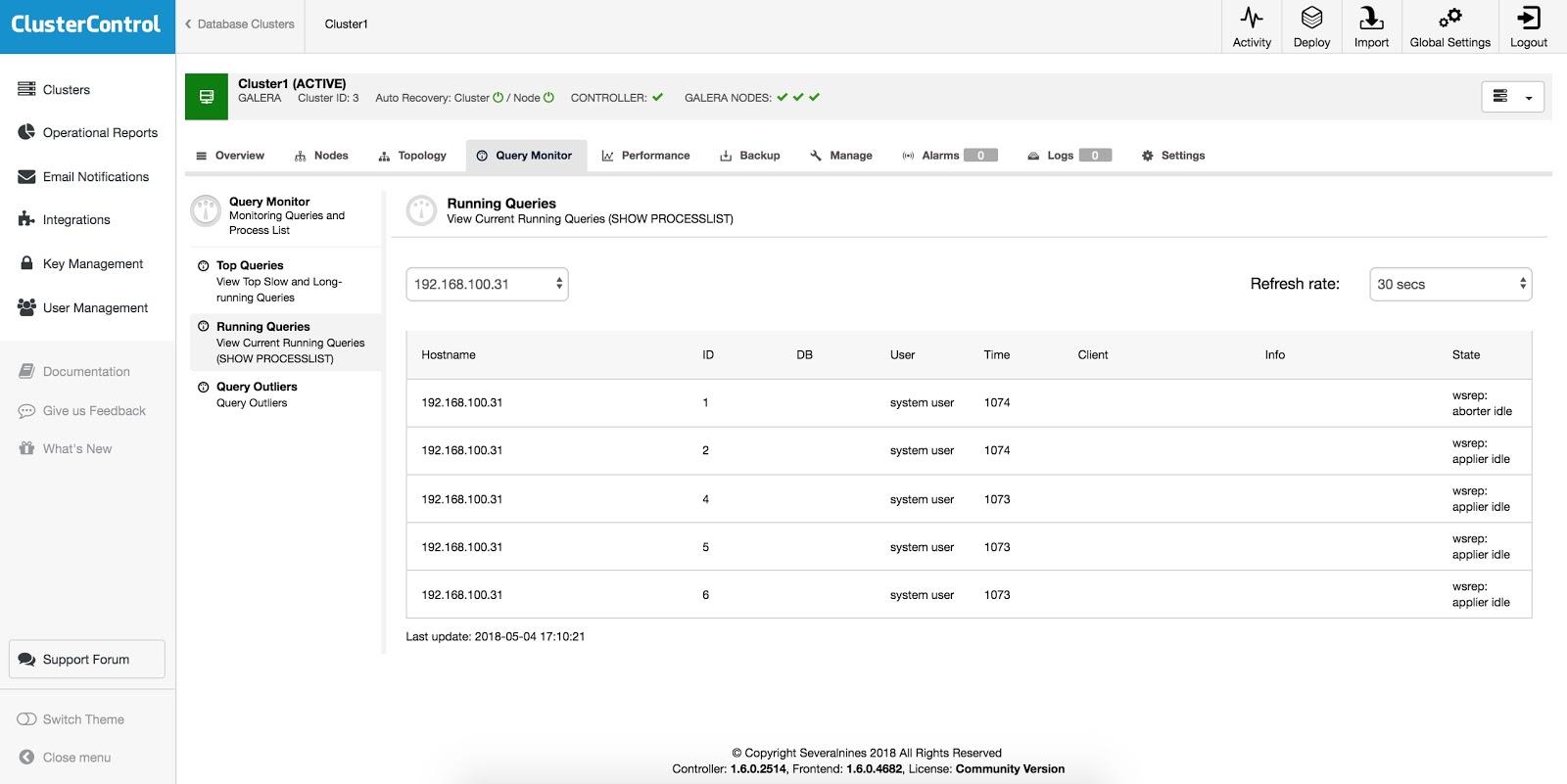Click the Query Outliers clock icon
The width and height of the screenshot is (1567, 784).
[x=204, y=387]
